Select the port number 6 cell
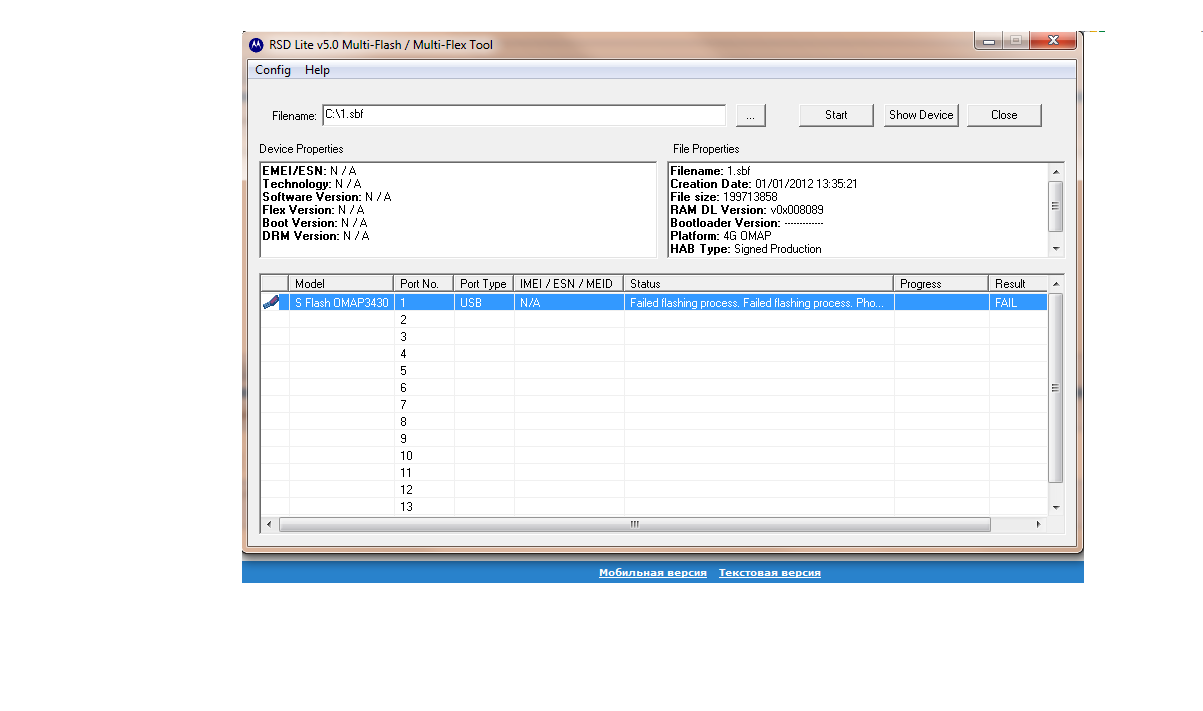The image size is (1203, 711). tap(424, 387)
